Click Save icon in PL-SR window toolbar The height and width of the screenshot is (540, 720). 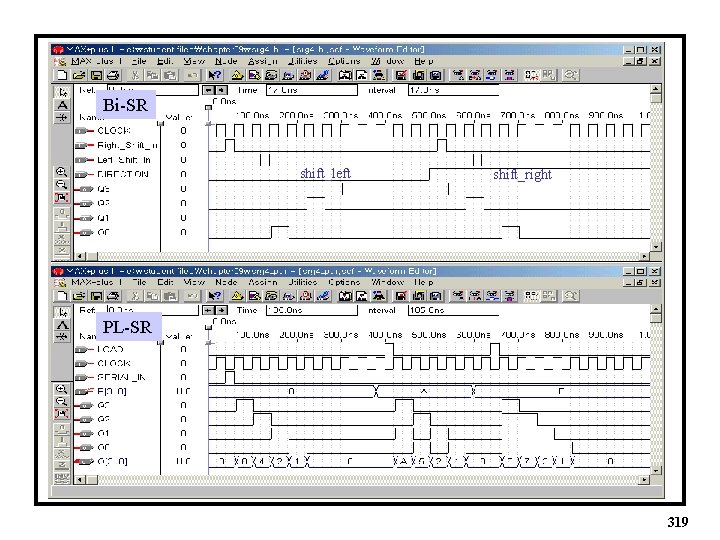coord(96,296)
